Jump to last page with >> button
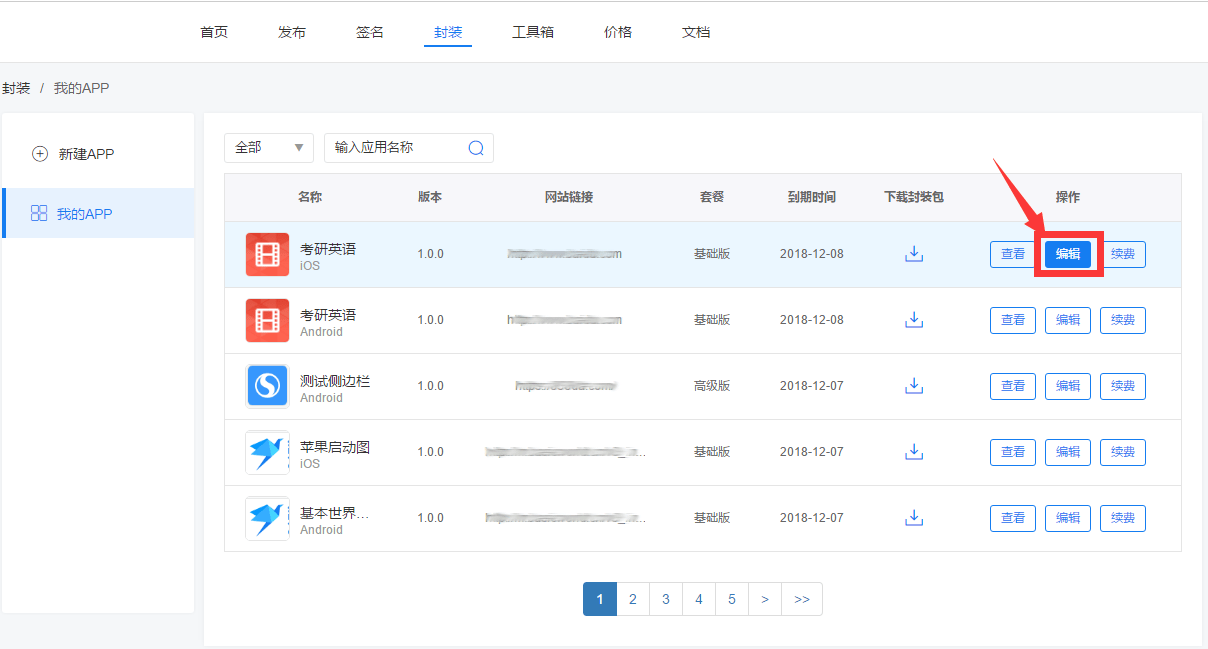The width and height of the screenshot is (1208, 649). (802, 599)
